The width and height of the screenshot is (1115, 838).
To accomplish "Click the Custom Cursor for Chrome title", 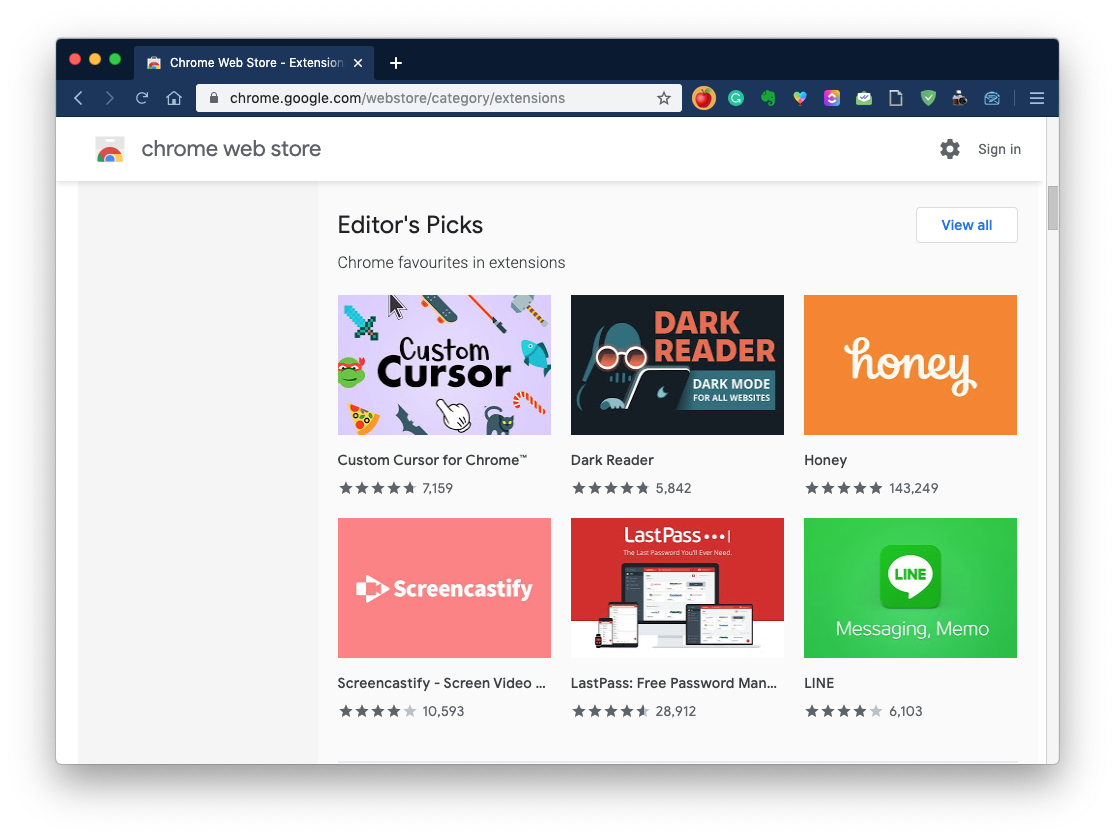I will coord(432,460).
